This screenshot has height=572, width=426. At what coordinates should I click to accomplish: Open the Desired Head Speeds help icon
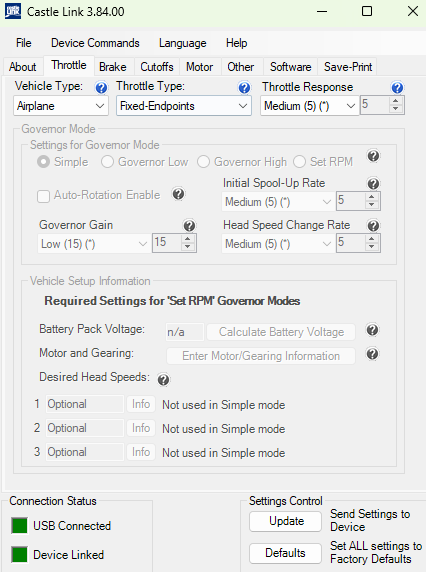163,380
